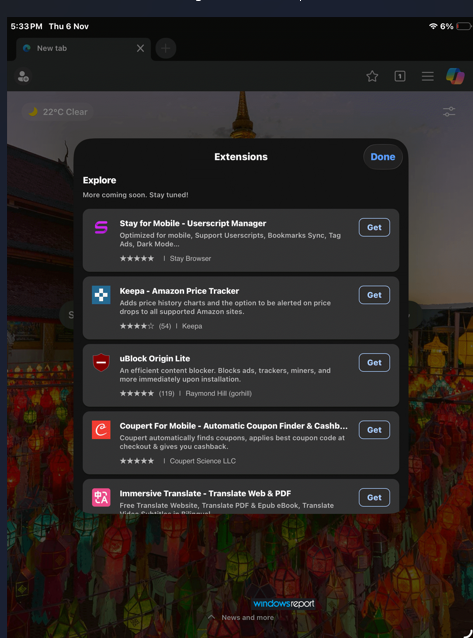Open the tab switcher showing 1 tab
Viewport: 473px width, 638px height.
[x=400, y=76]
